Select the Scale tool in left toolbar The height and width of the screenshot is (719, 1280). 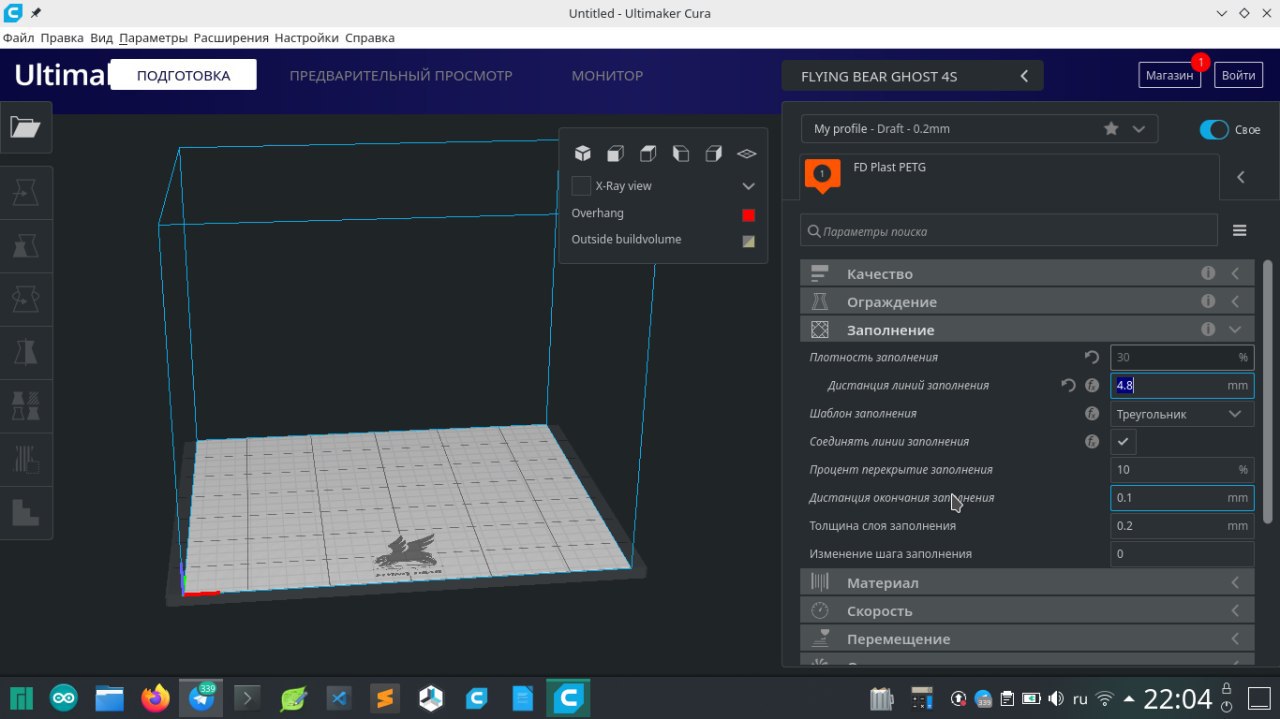[x=25, y=245]
